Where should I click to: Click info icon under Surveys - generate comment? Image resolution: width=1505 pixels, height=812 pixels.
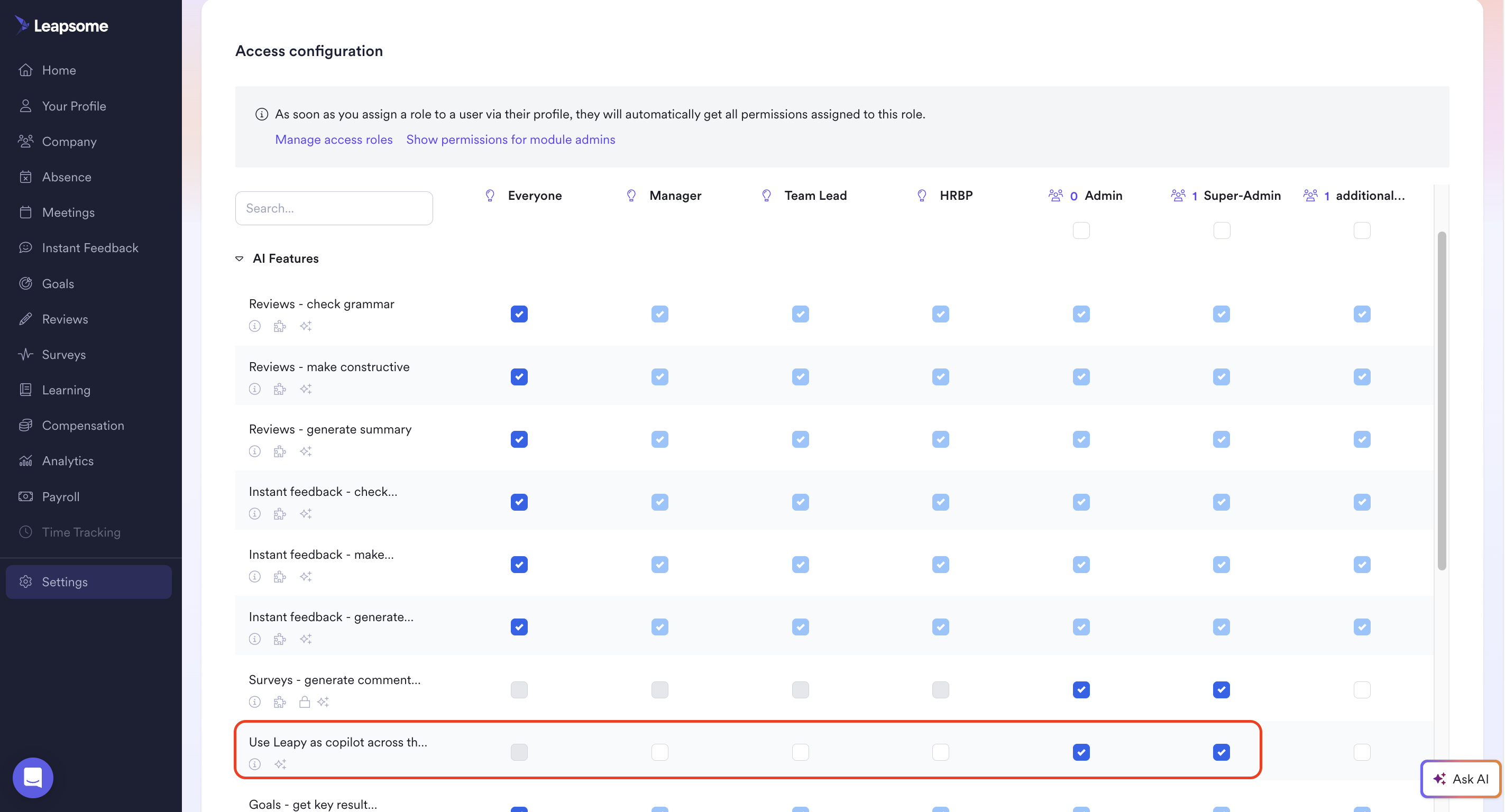tap(255, 702)
